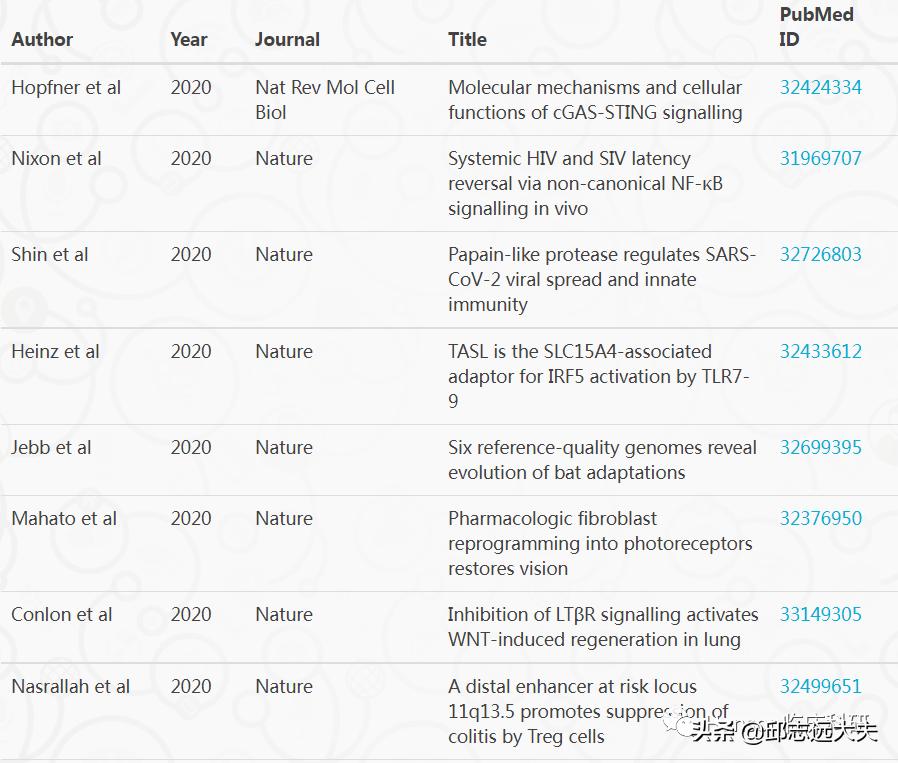Click the Author column header

(x=42, y=40)
